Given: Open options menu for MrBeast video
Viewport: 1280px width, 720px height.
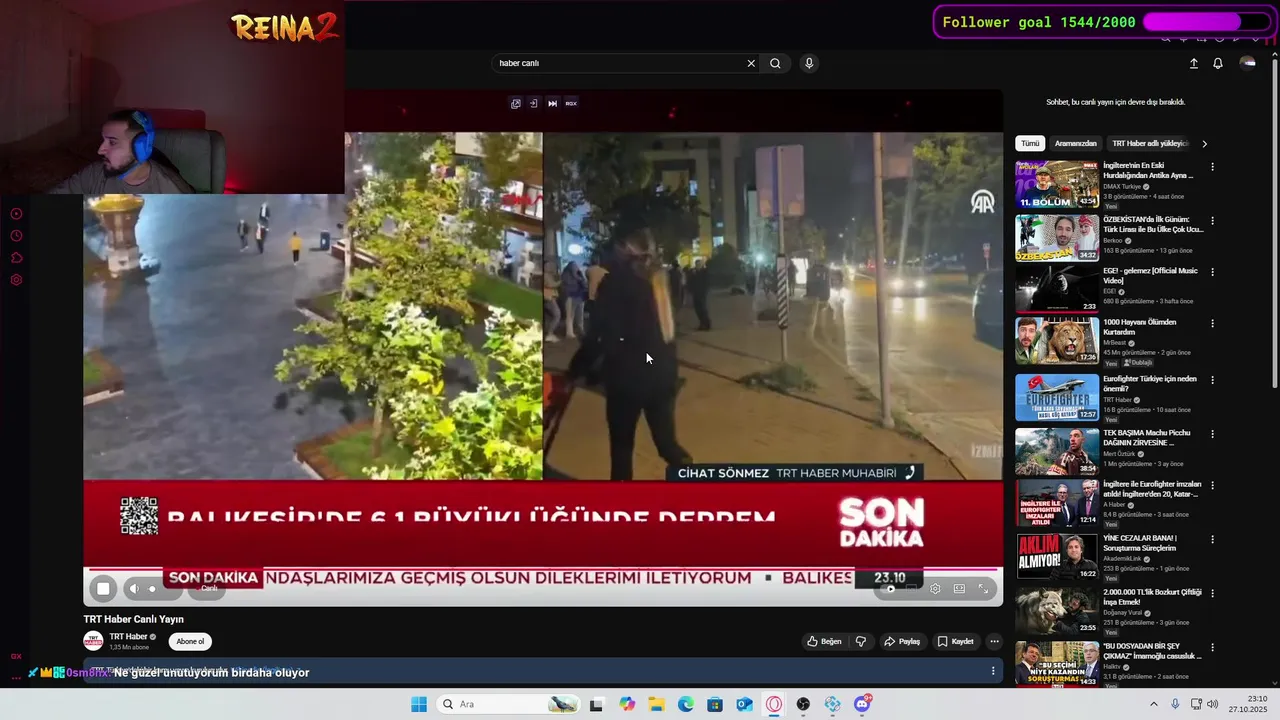Looking at the screenshot, I should tap(1212, 324).
